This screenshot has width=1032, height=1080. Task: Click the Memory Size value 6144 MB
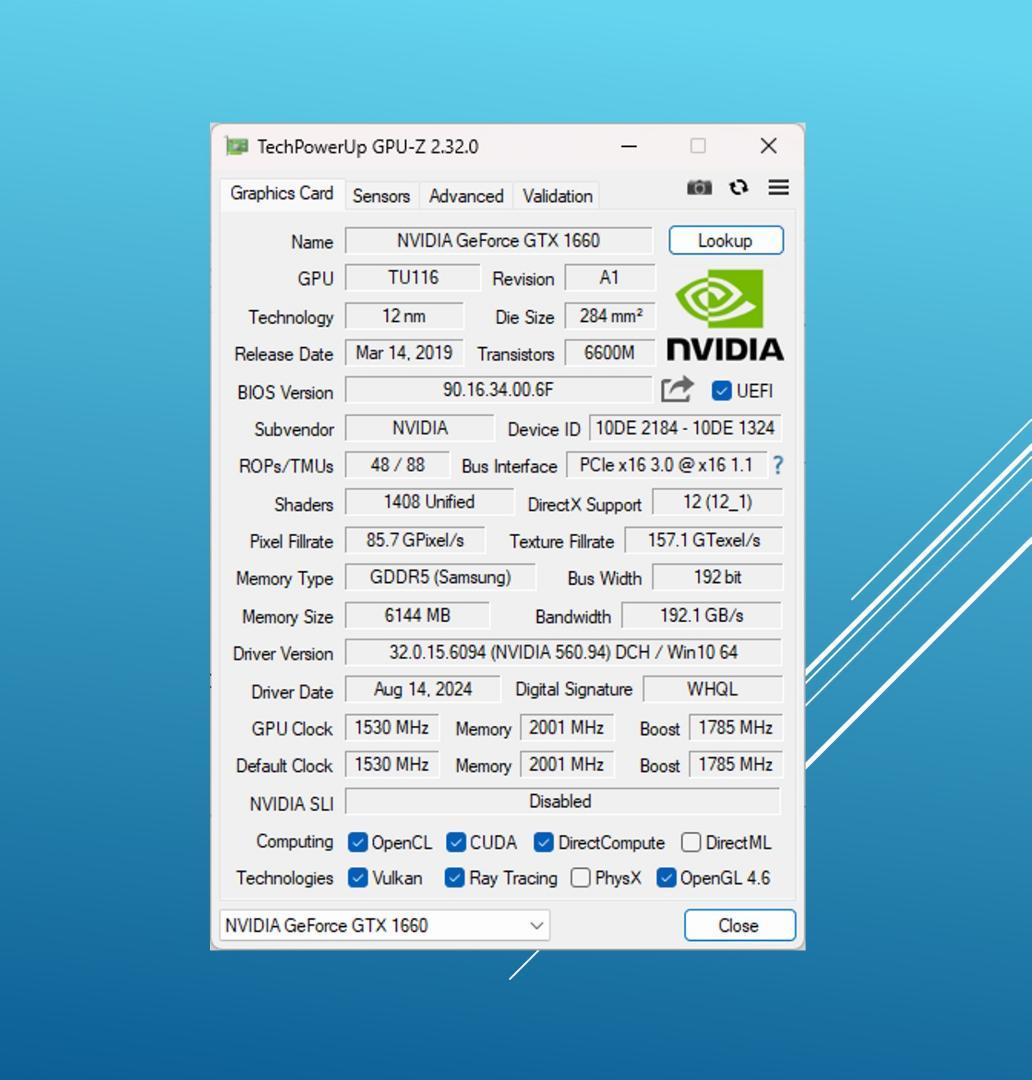coord(417,615)
